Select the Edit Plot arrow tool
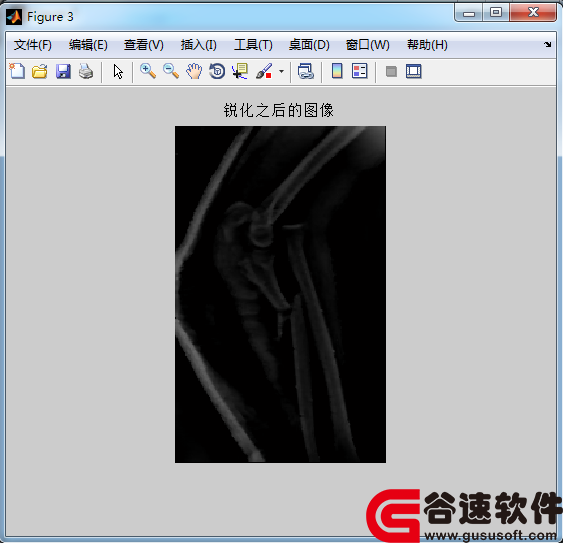This screenshot has height=543, width=563. 118,71
